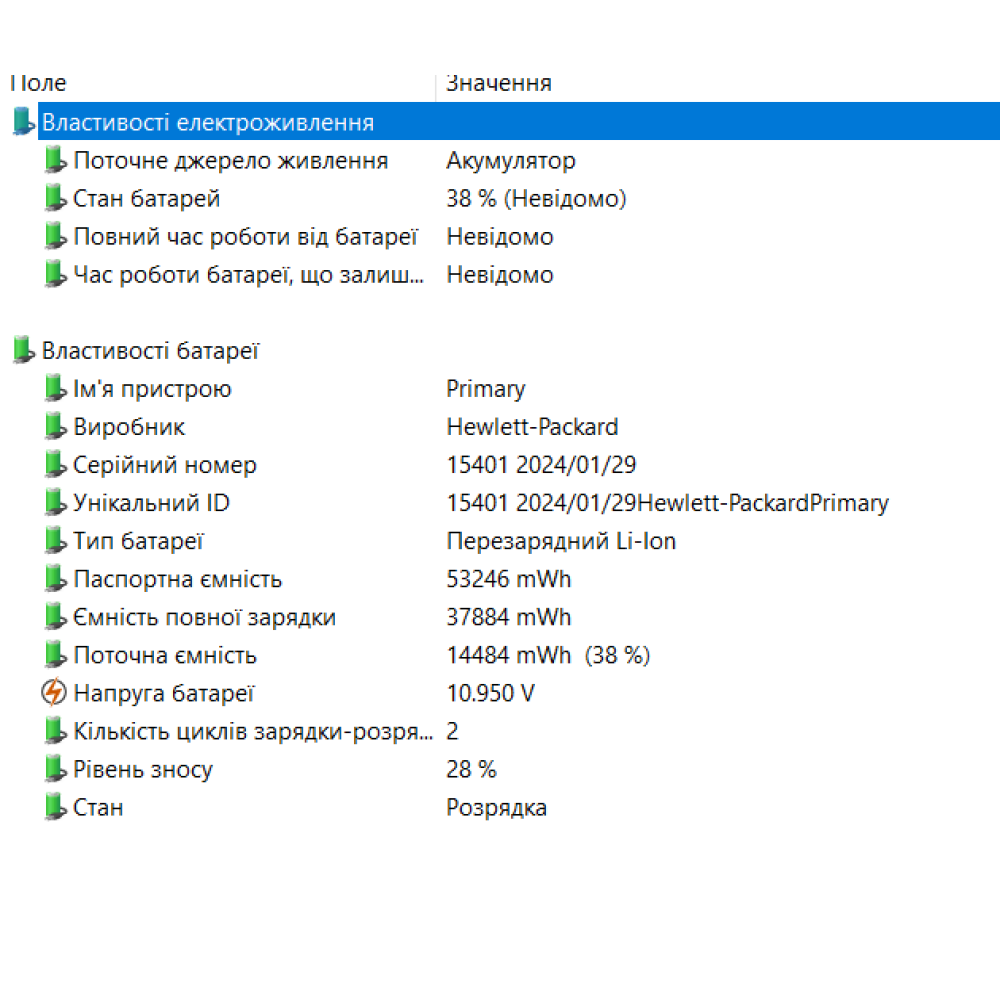Select the Ім'я пристрою row
The height and width of the screenshot is (1000, 1000).
click(152, 389)
